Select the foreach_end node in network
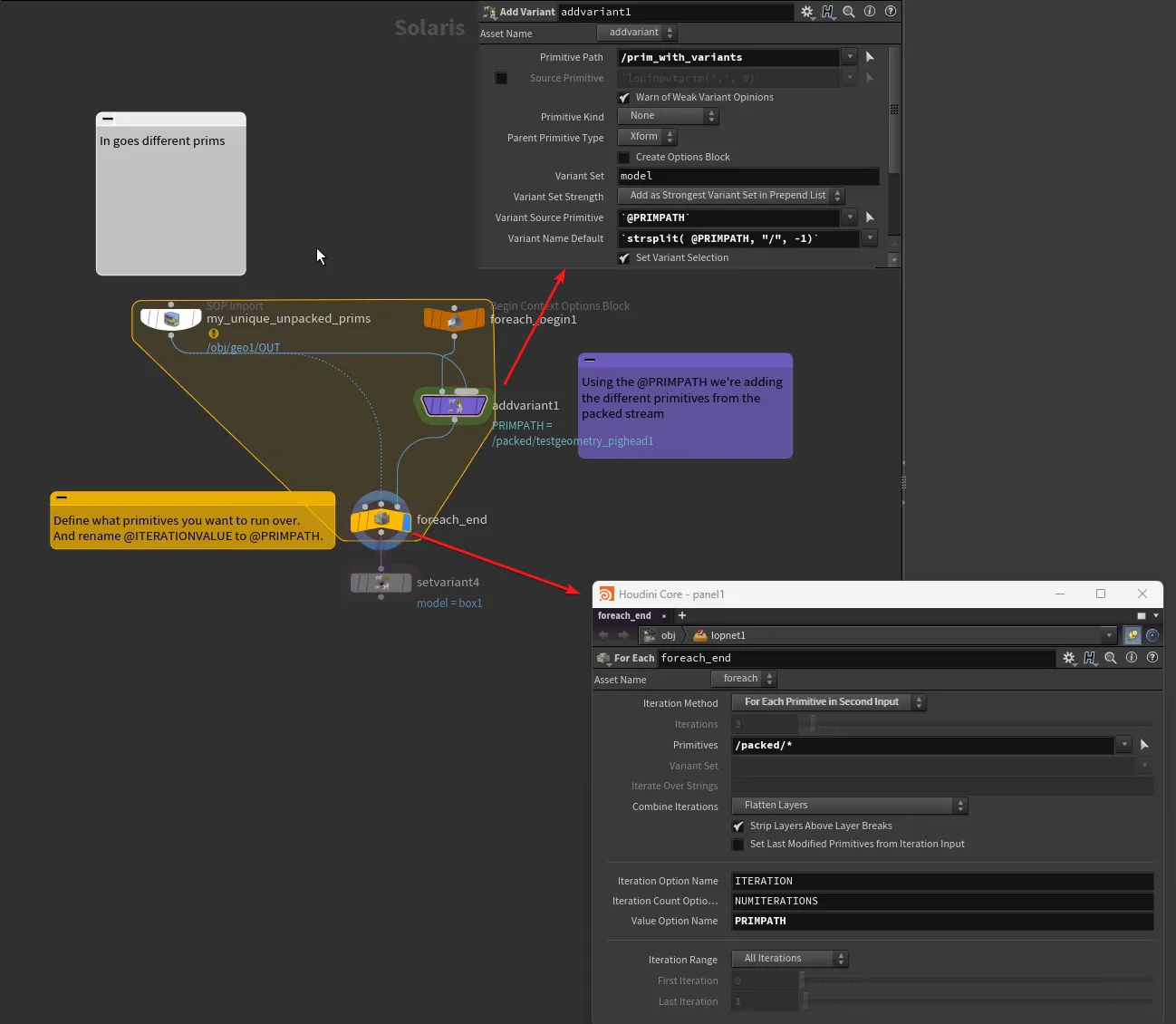Screen dimensions: 1176x1024 (381, 520)
